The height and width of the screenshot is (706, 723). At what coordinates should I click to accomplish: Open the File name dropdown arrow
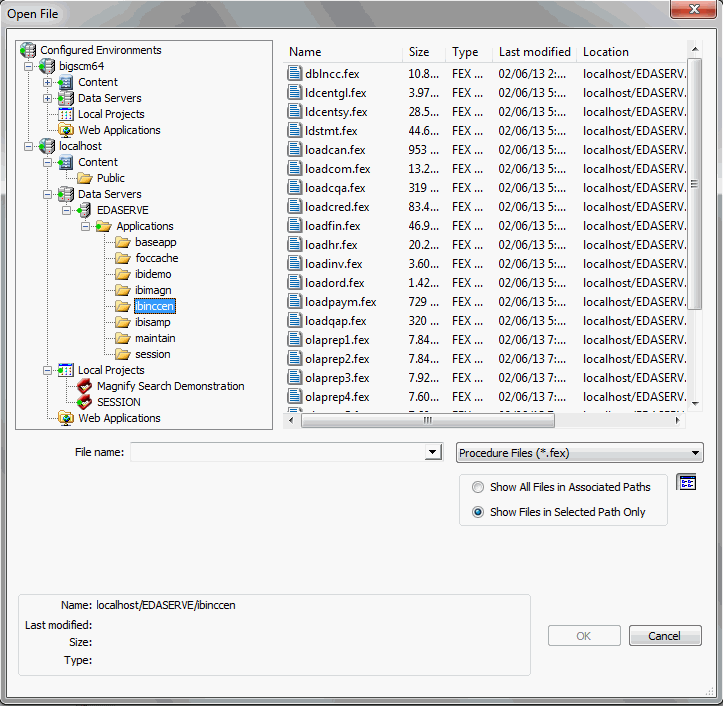pyautogui.click(x=433, y=452)
